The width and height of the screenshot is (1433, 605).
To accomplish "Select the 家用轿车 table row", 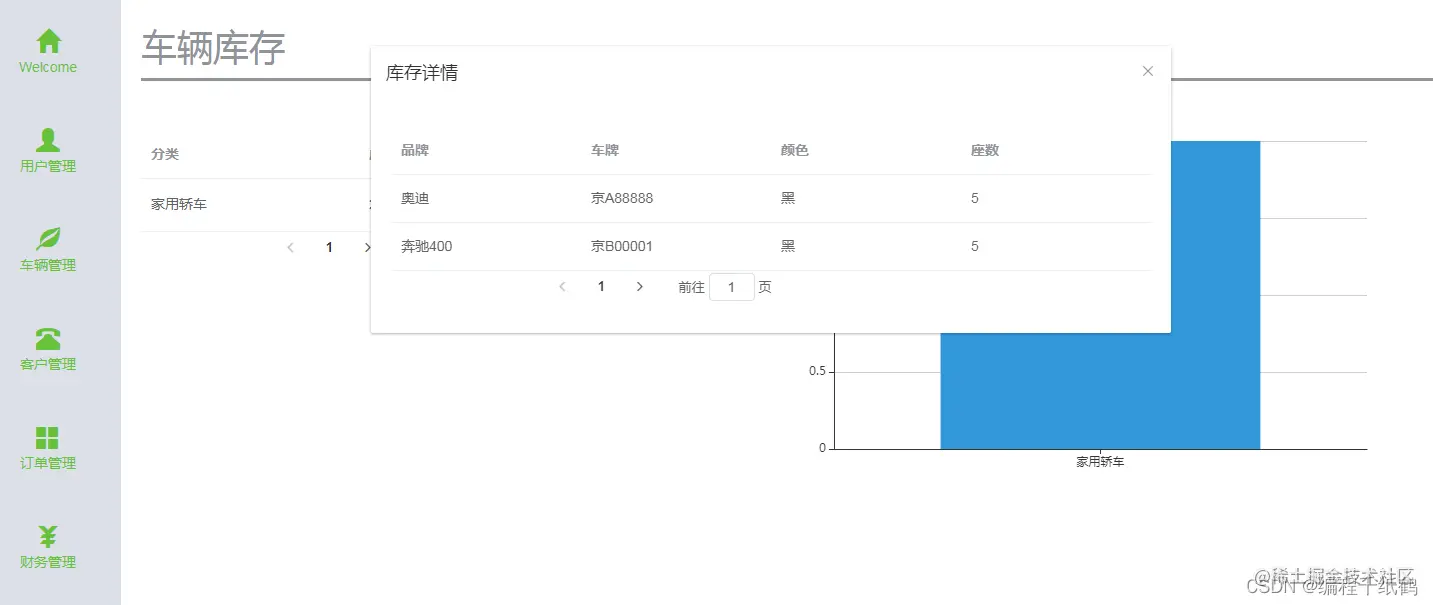I will tap(256, 204).
